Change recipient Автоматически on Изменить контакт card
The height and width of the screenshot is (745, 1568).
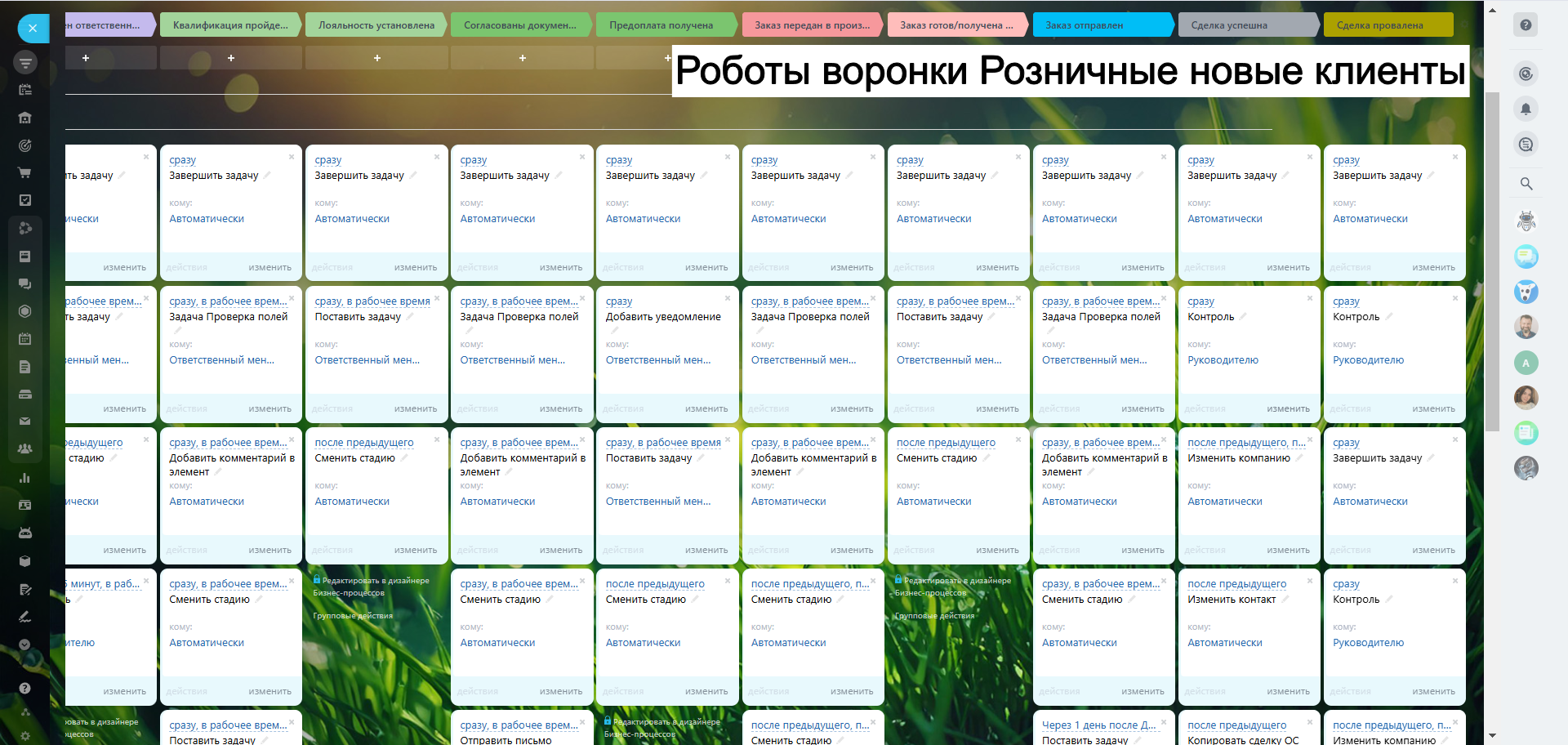(1225, 643)
